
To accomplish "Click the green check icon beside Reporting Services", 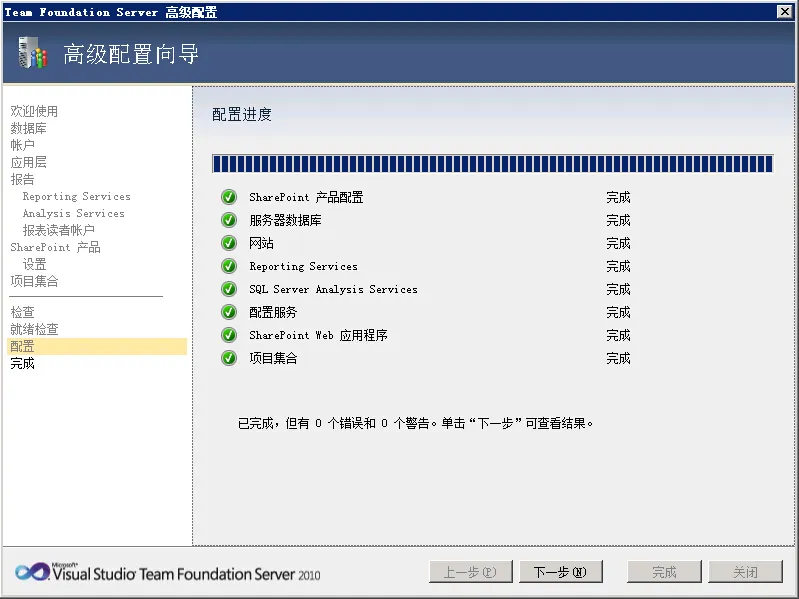I will tap(229, 266).
